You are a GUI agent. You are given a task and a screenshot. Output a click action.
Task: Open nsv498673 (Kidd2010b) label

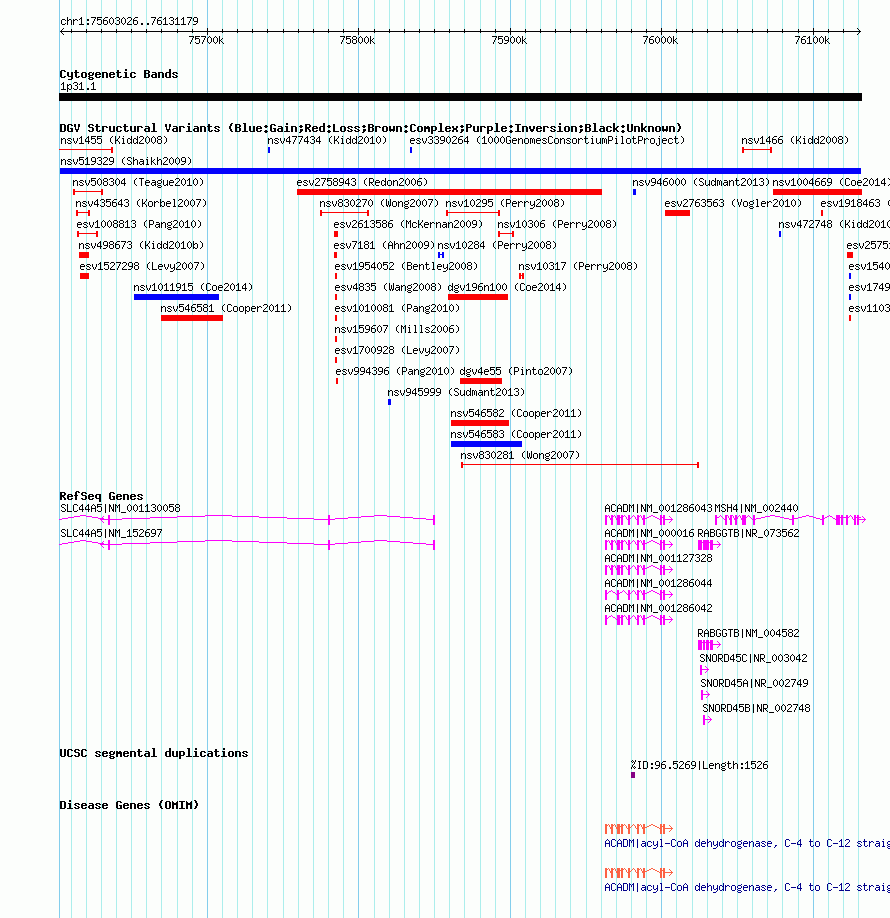coord(141,246)
